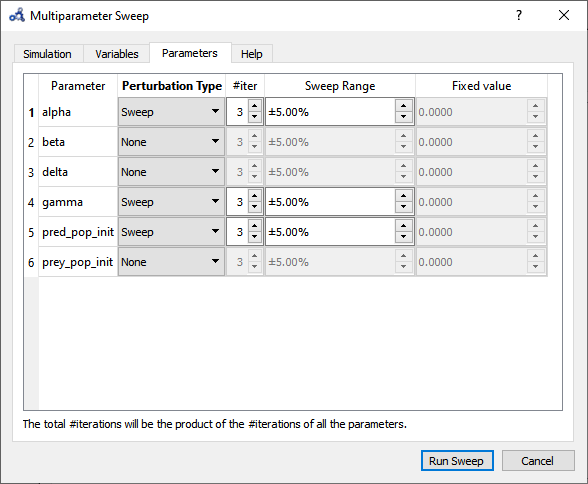The width and height of the screenshot is (588, 484).
Task: Select row header 5 for pred_pop_init
Action: coord(31,232)
